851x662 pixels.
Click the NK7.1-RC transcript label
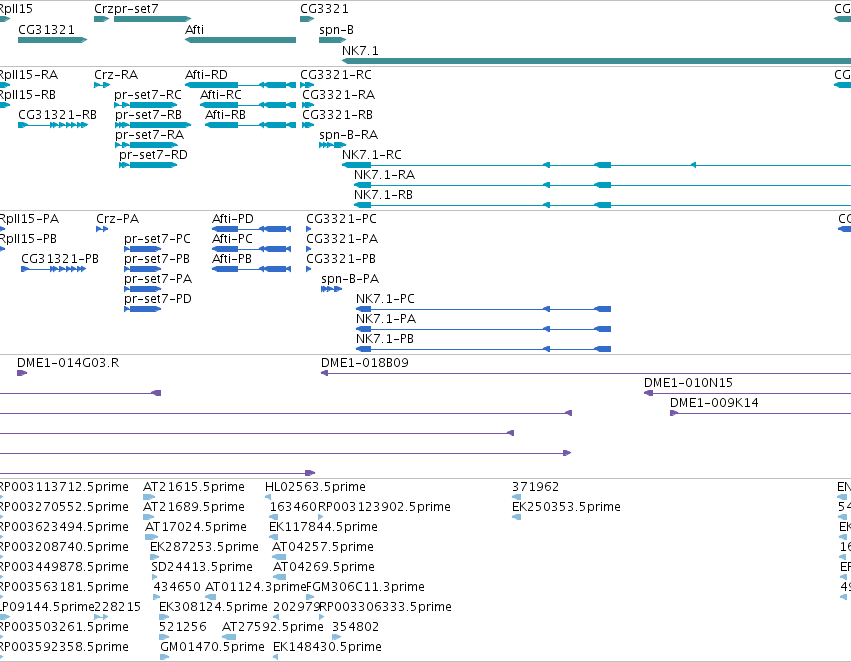point(372,155)
